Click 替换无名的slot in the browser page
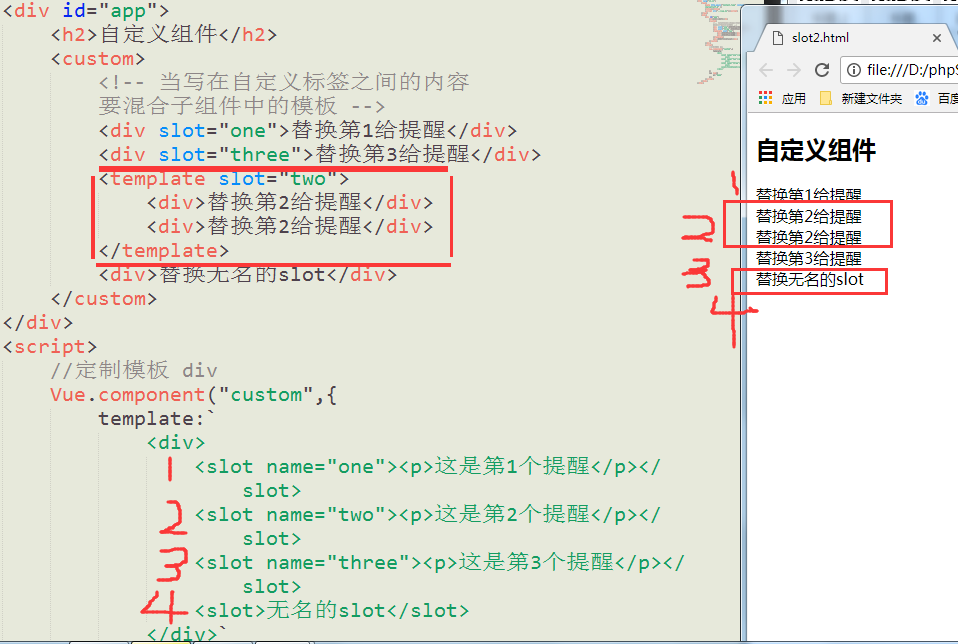Image resolution: width=958 pixels, height=644 pixels. [x=810, y=279]
